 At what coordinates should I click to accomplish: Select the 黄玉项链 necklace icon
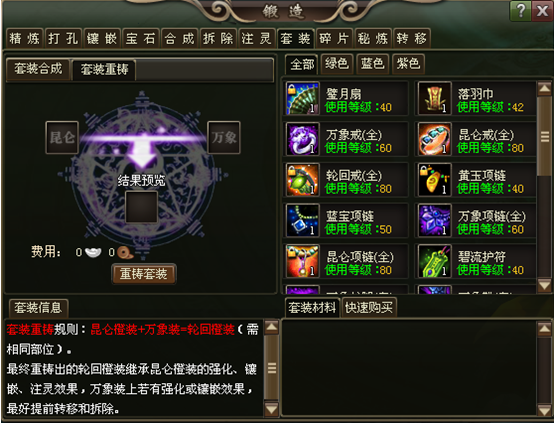(x=435, y=180)
